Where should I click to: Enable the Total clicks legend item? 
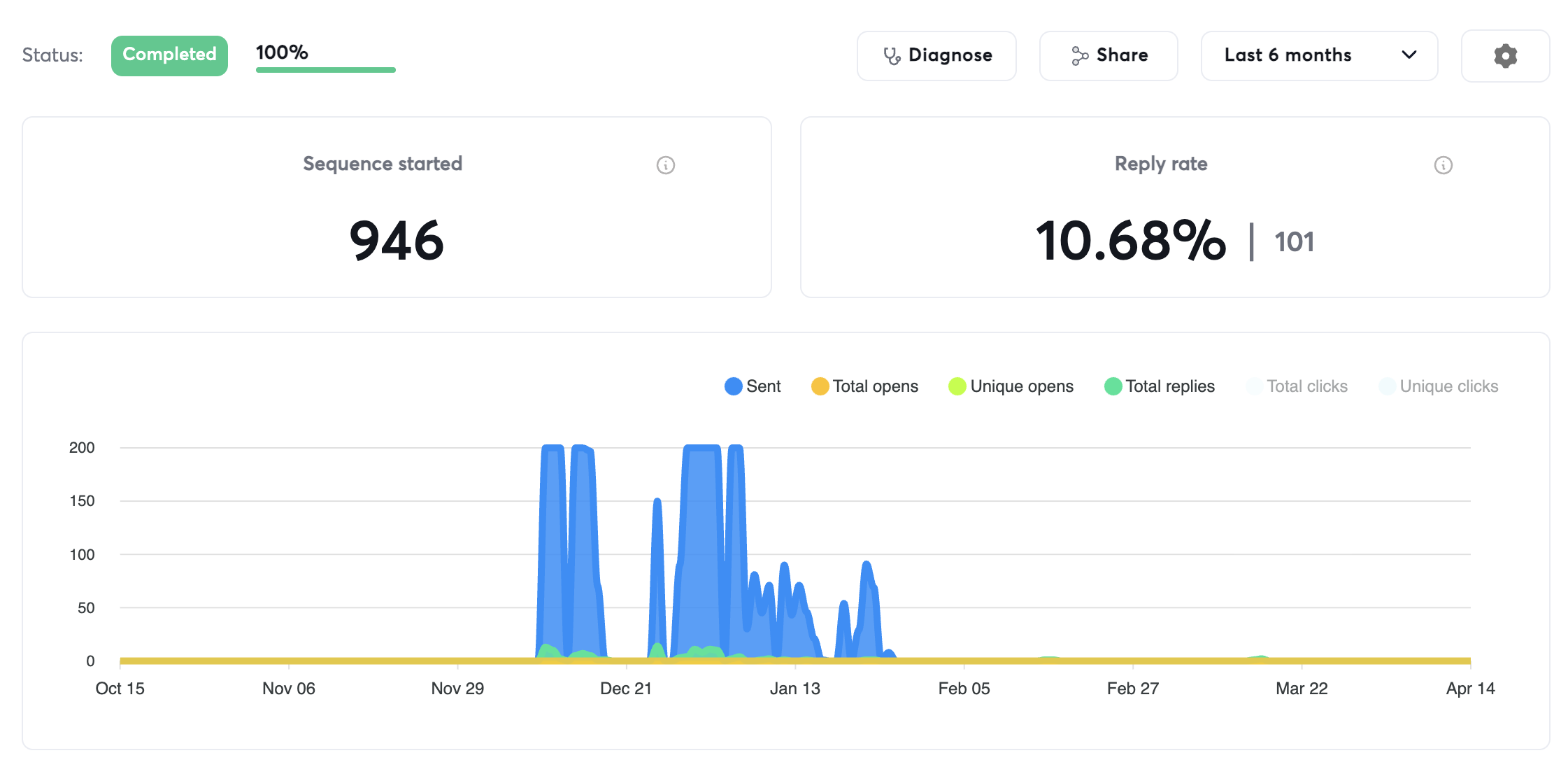(1297, 386)
